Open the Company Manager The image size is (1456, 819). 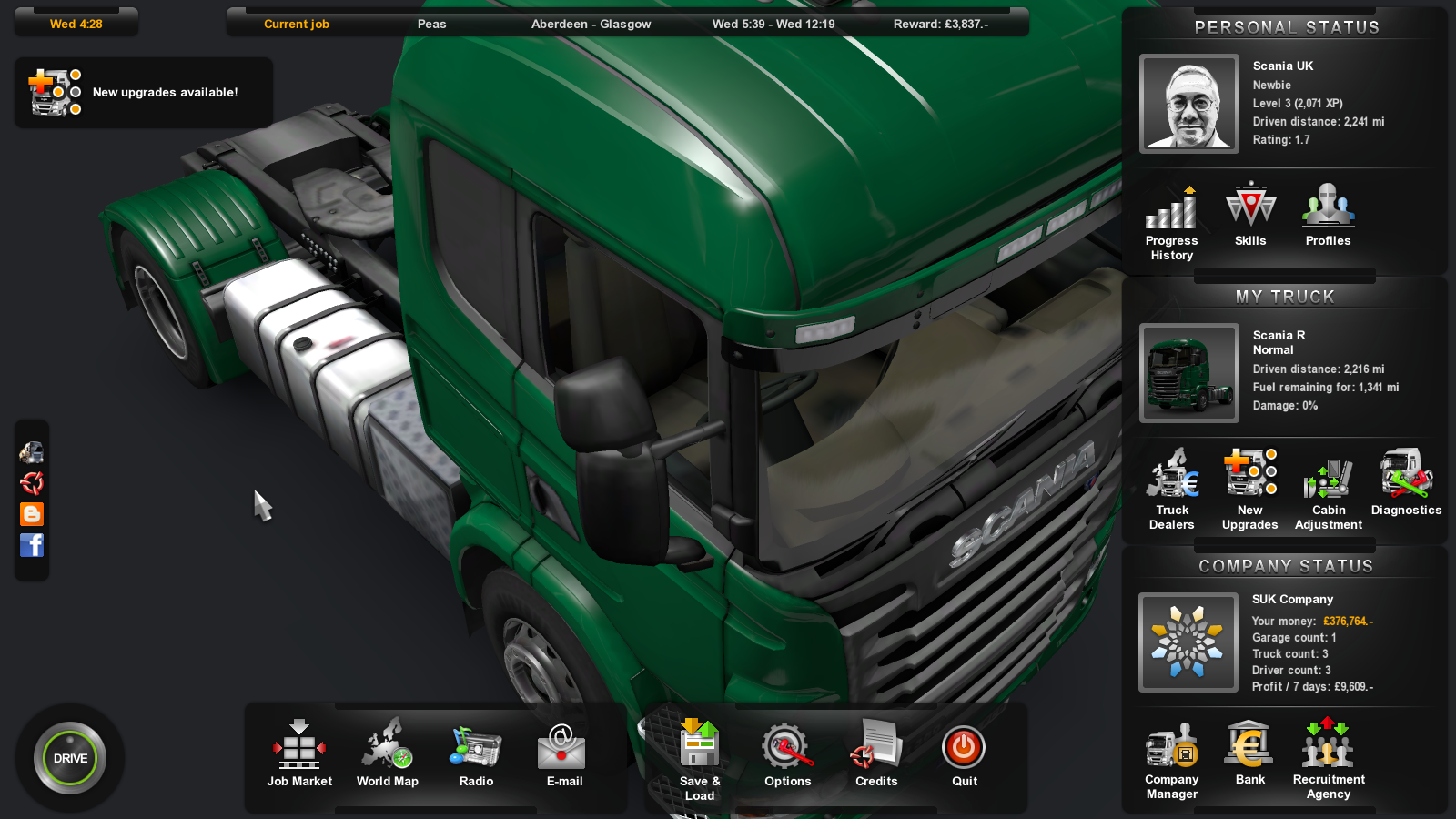coord(1172,759)
